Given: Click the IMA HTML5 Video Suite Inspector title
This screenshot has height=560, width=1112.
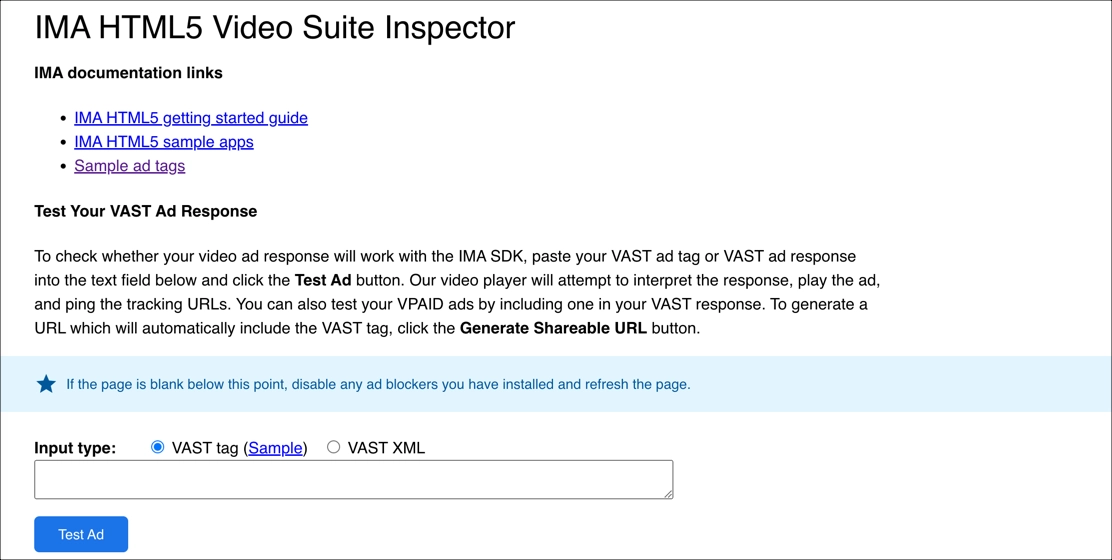Looking at the screenshot, I should pyautogui.click(x=275, y=28).
